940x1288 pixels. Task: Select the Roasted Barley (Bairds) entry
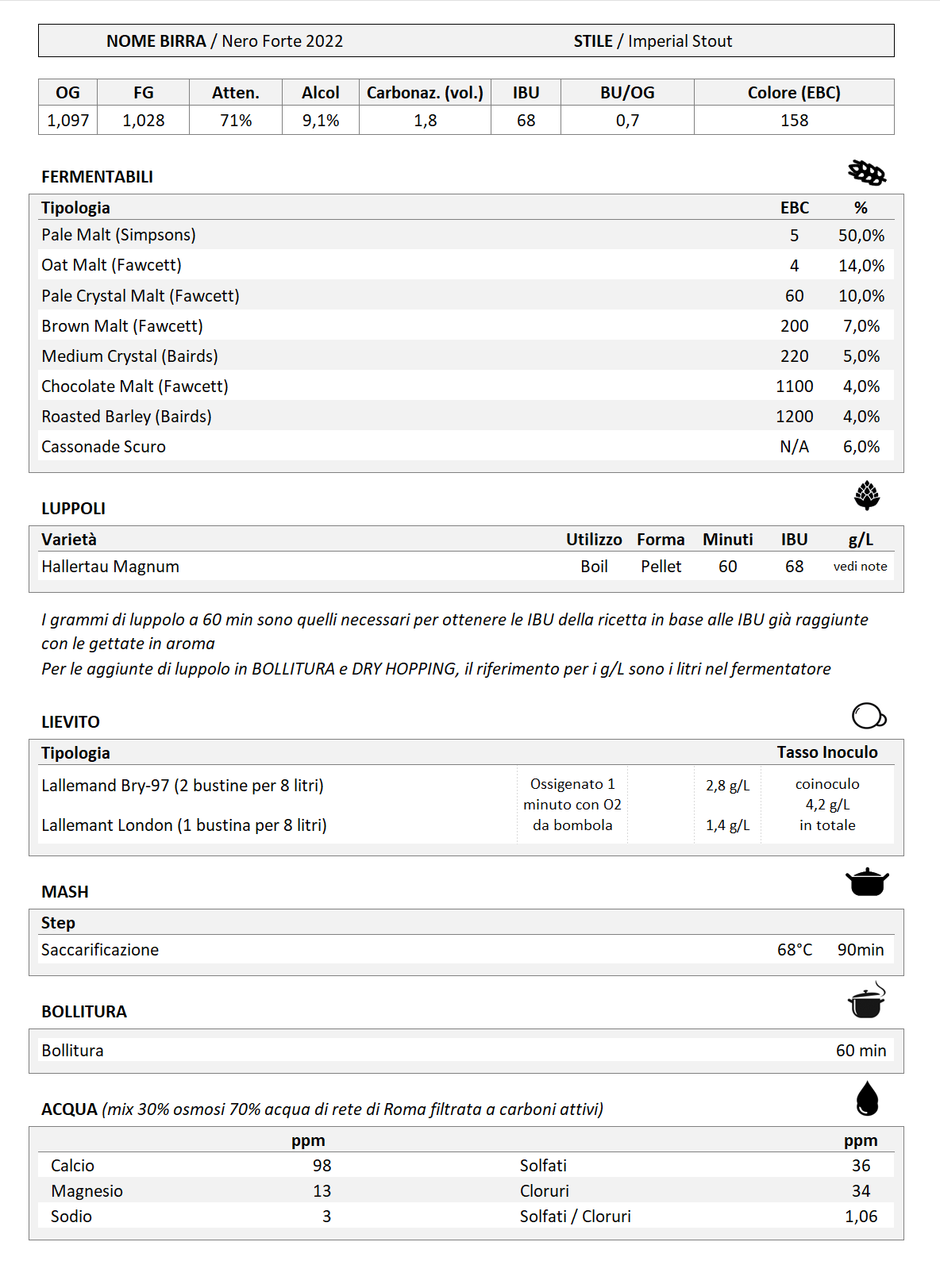click(x=127, y=417)
